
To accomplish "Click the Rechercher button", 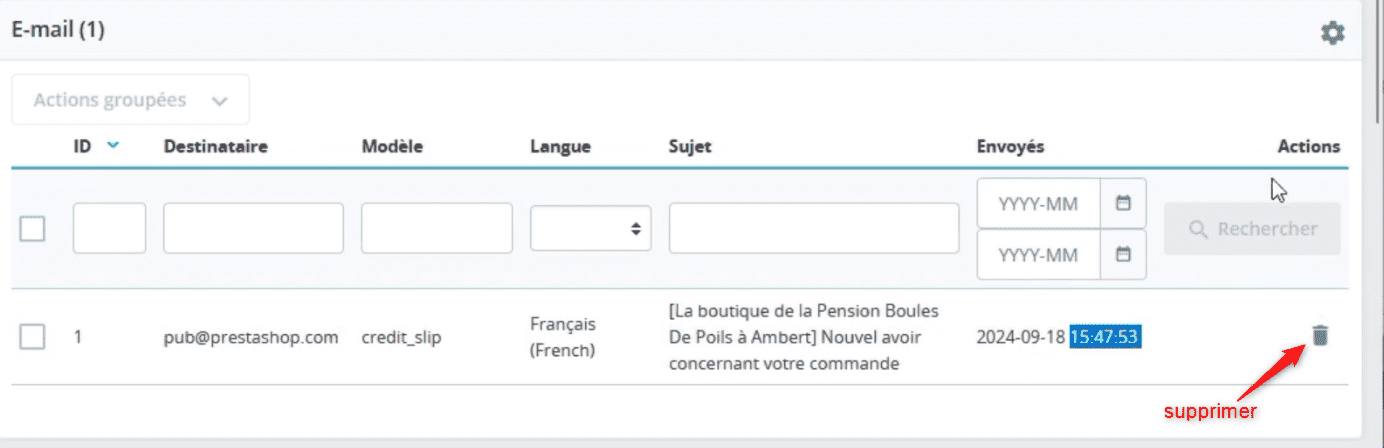I will (1254, 229).
